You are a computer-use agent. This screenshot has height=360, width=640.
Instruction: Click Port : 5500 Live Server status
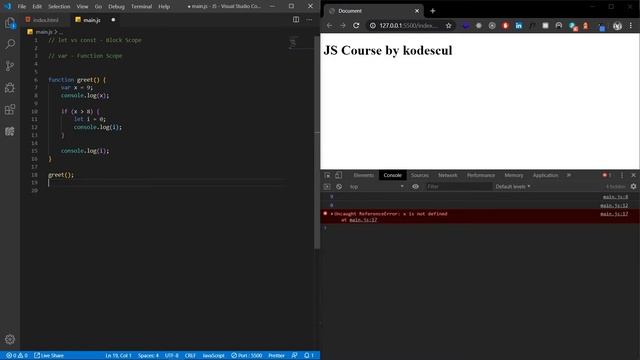(x=247, y=356)
